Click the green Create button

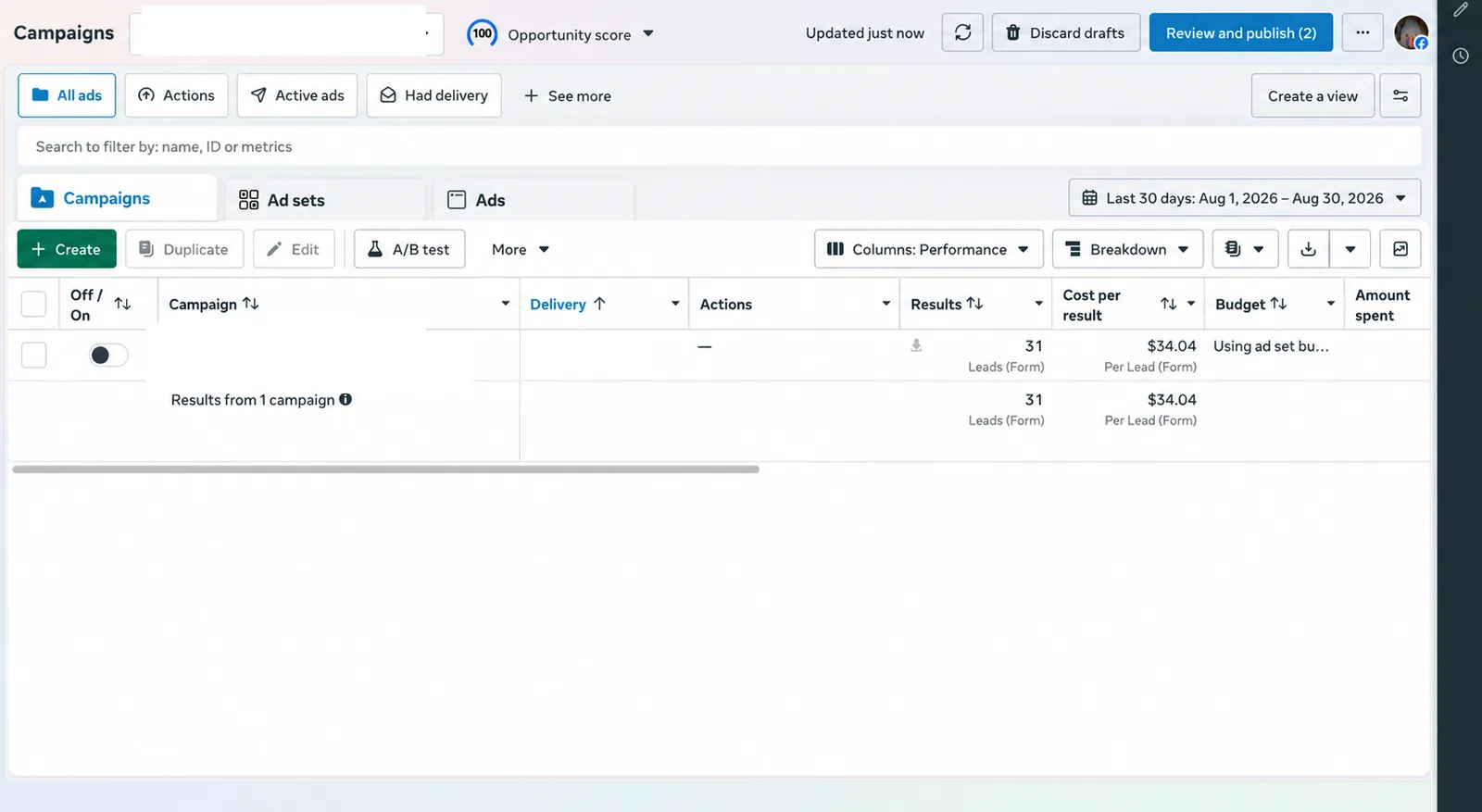coord(67,249)
